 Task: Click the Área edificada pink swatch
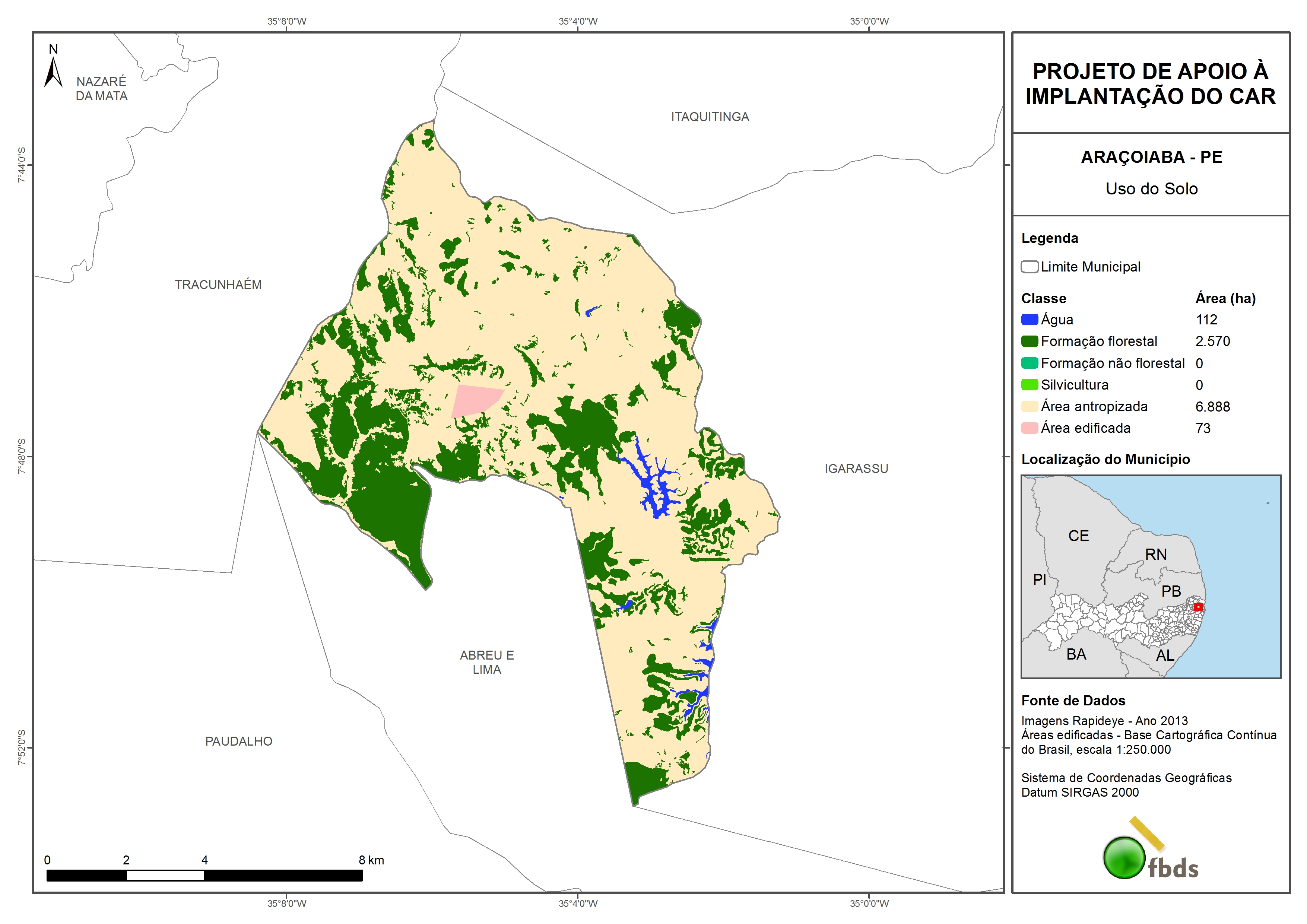1029,428
